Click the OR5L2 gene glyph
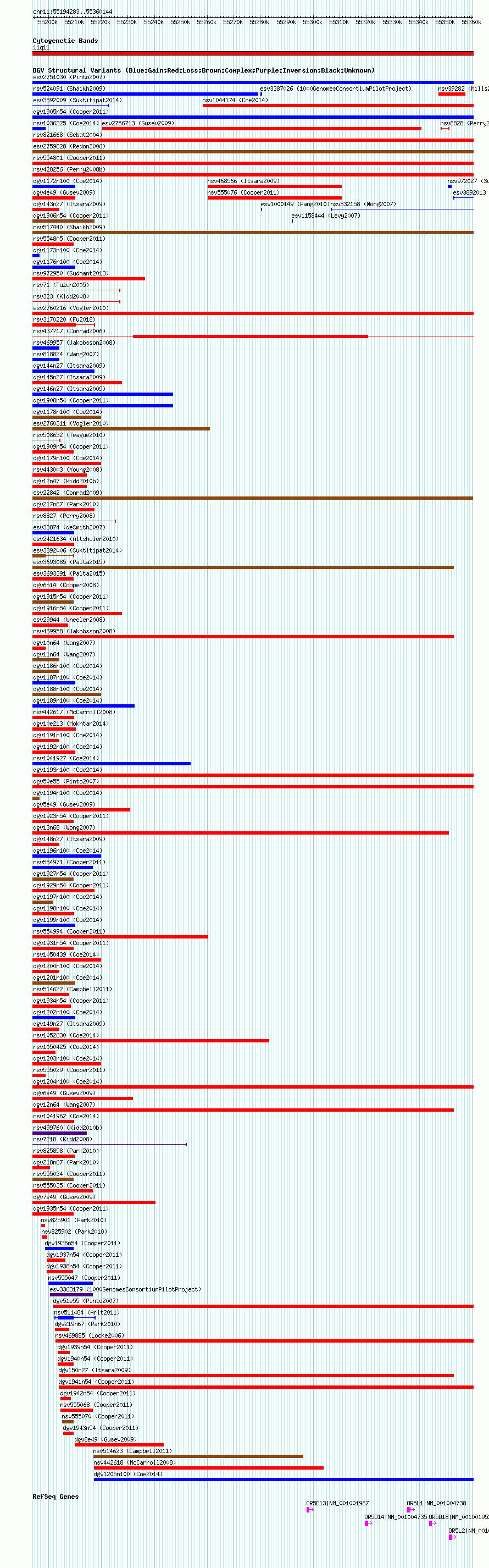Image resolution: width=489 pixels, height=1568 pixels. (x=453, y=1538)
